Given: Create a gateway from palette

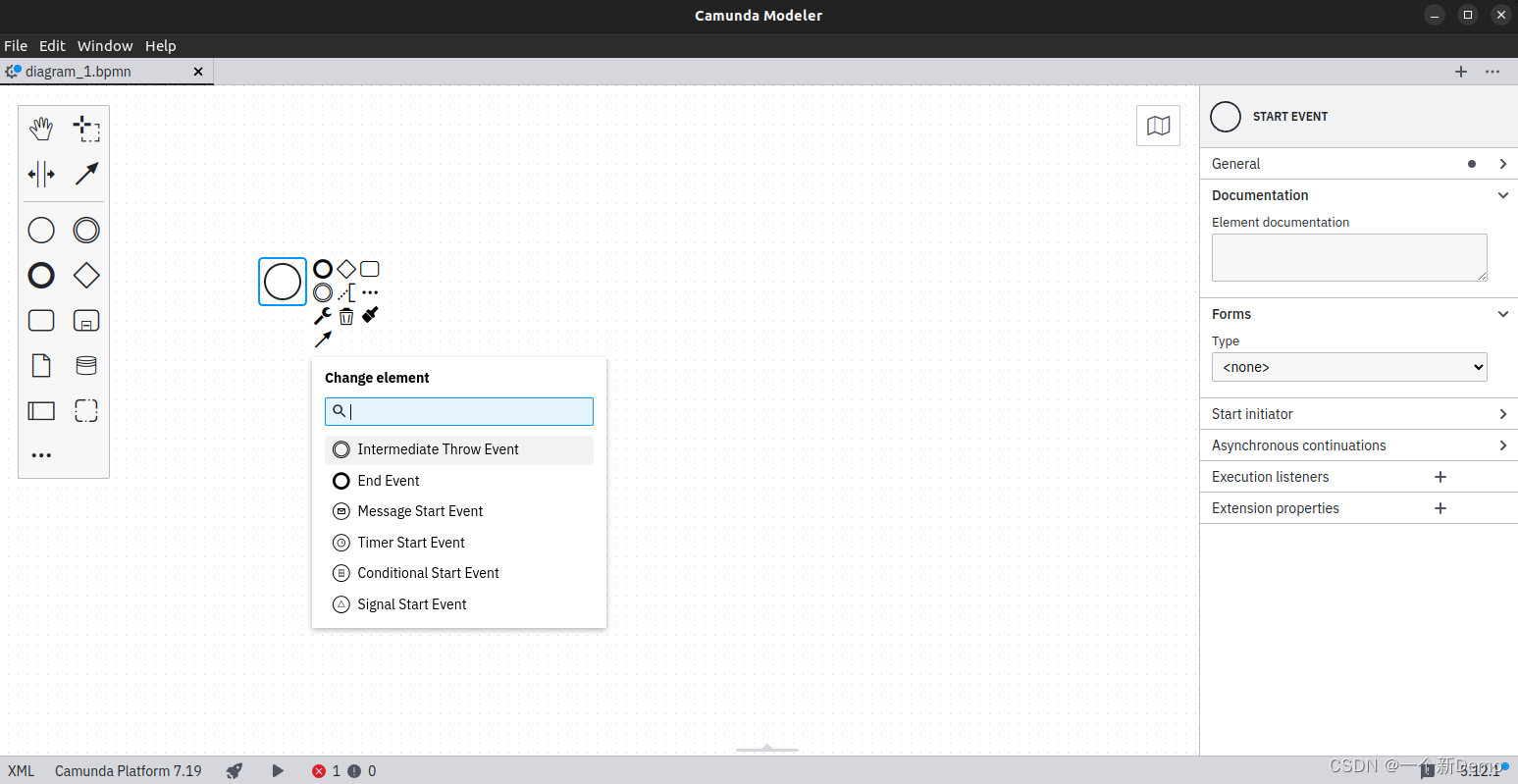Looking at the screenshot, I should click(x=86, y=276).
